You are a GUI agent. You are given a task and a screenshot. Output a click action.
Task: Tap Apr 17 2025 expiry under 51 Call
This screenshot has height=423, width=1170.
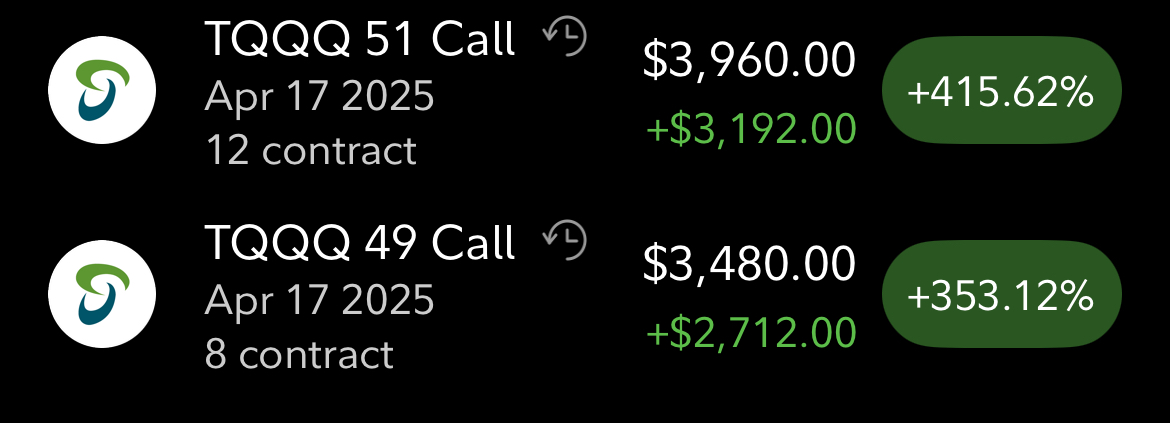tap(319, 96)
